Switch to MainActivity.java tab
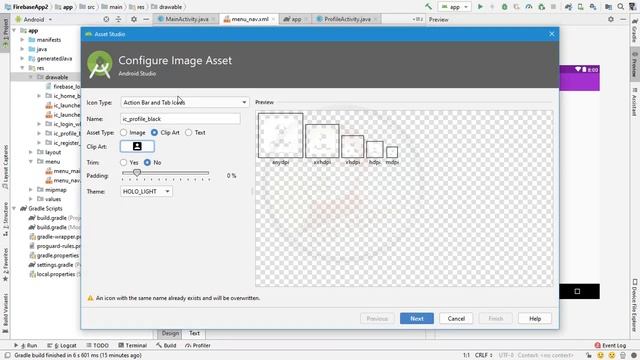This screenshot has width=640, height=360. pyautogui.click(x=186, y=19)
